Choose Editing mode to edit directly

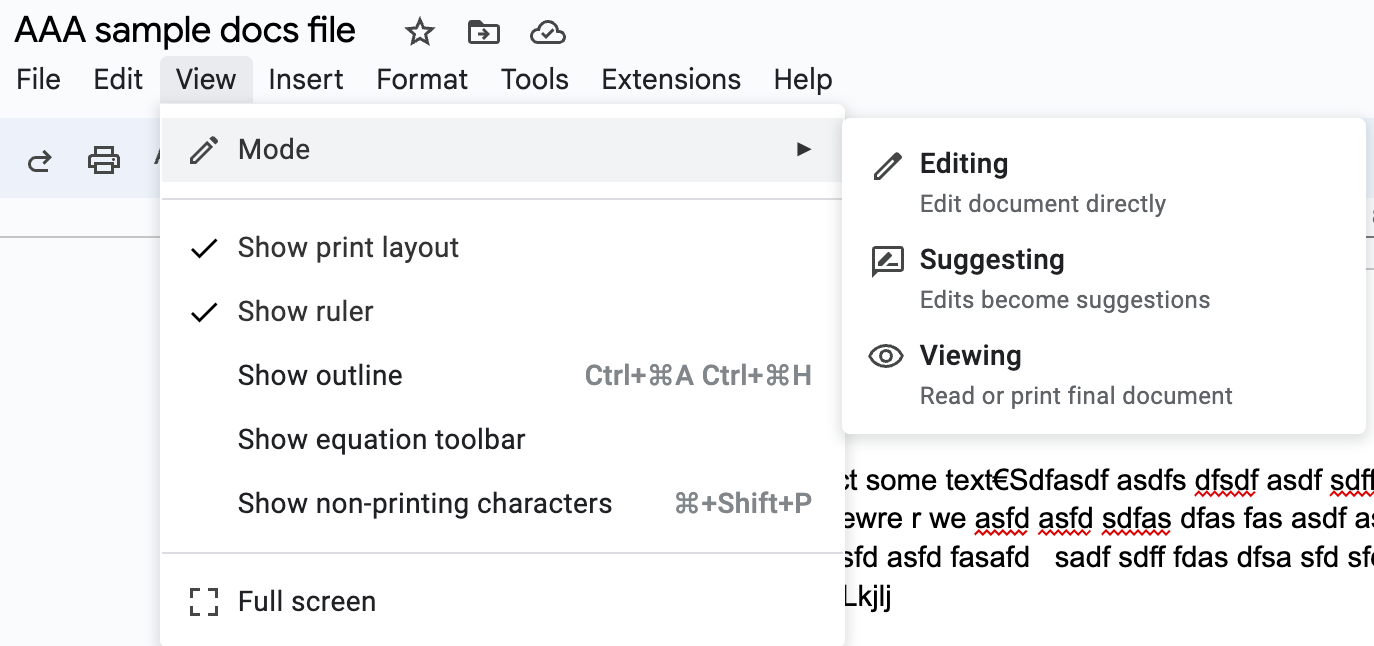tap(964, 164)
